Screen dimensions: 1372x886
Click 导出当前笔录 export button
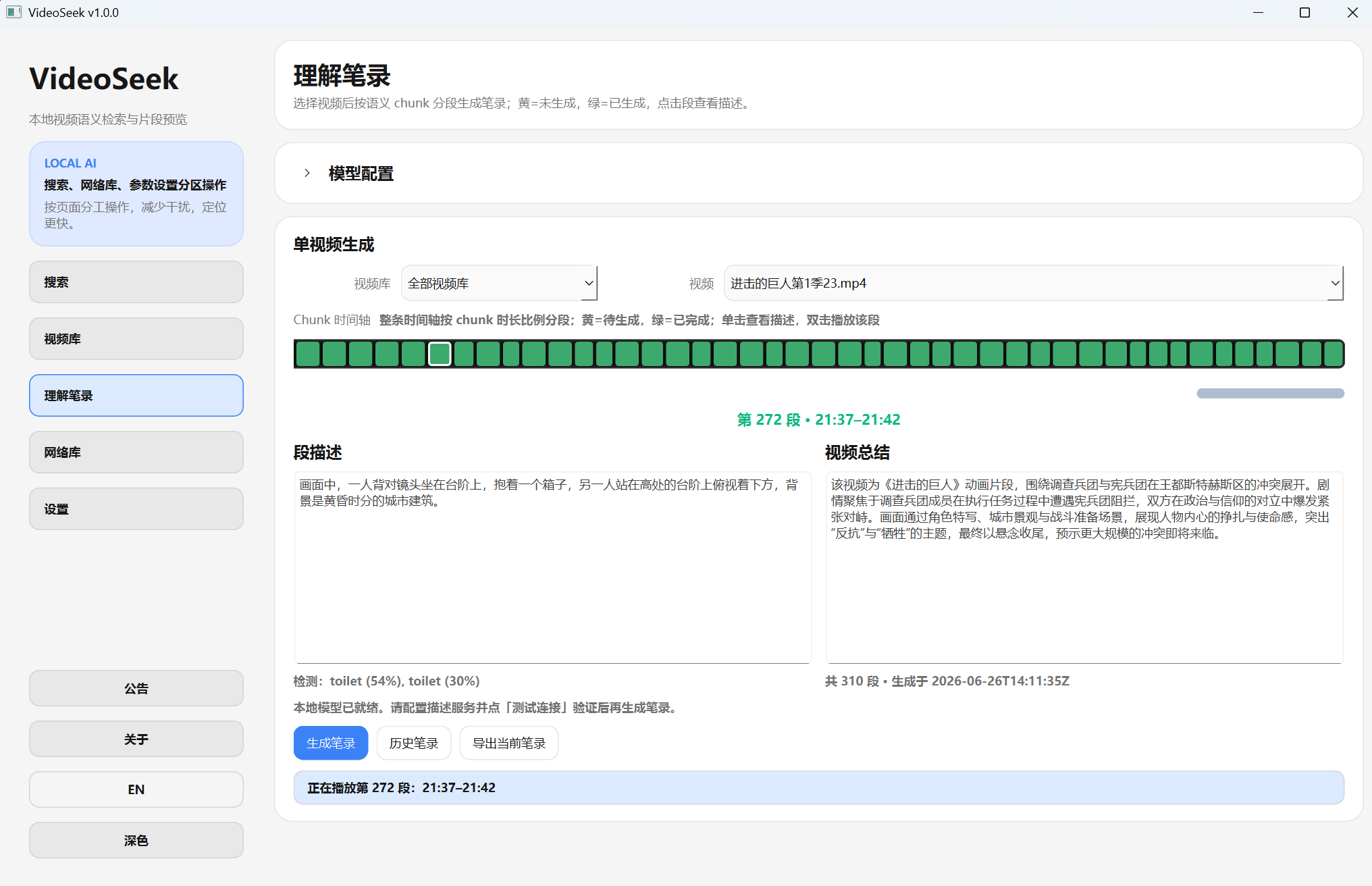tap(509, 743)
